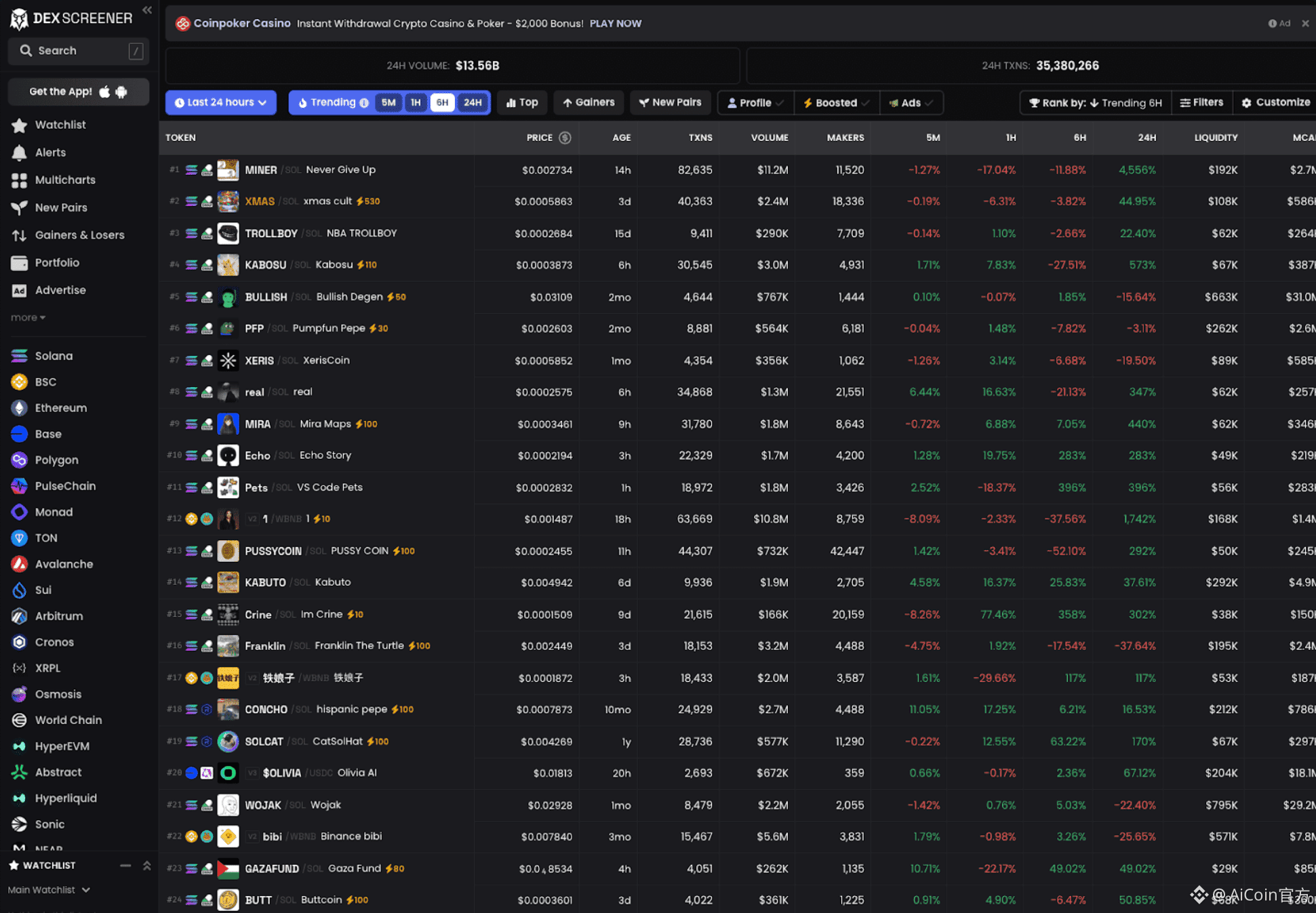
Task: Click the Alerts bell icon
Action: coord(19,153)
